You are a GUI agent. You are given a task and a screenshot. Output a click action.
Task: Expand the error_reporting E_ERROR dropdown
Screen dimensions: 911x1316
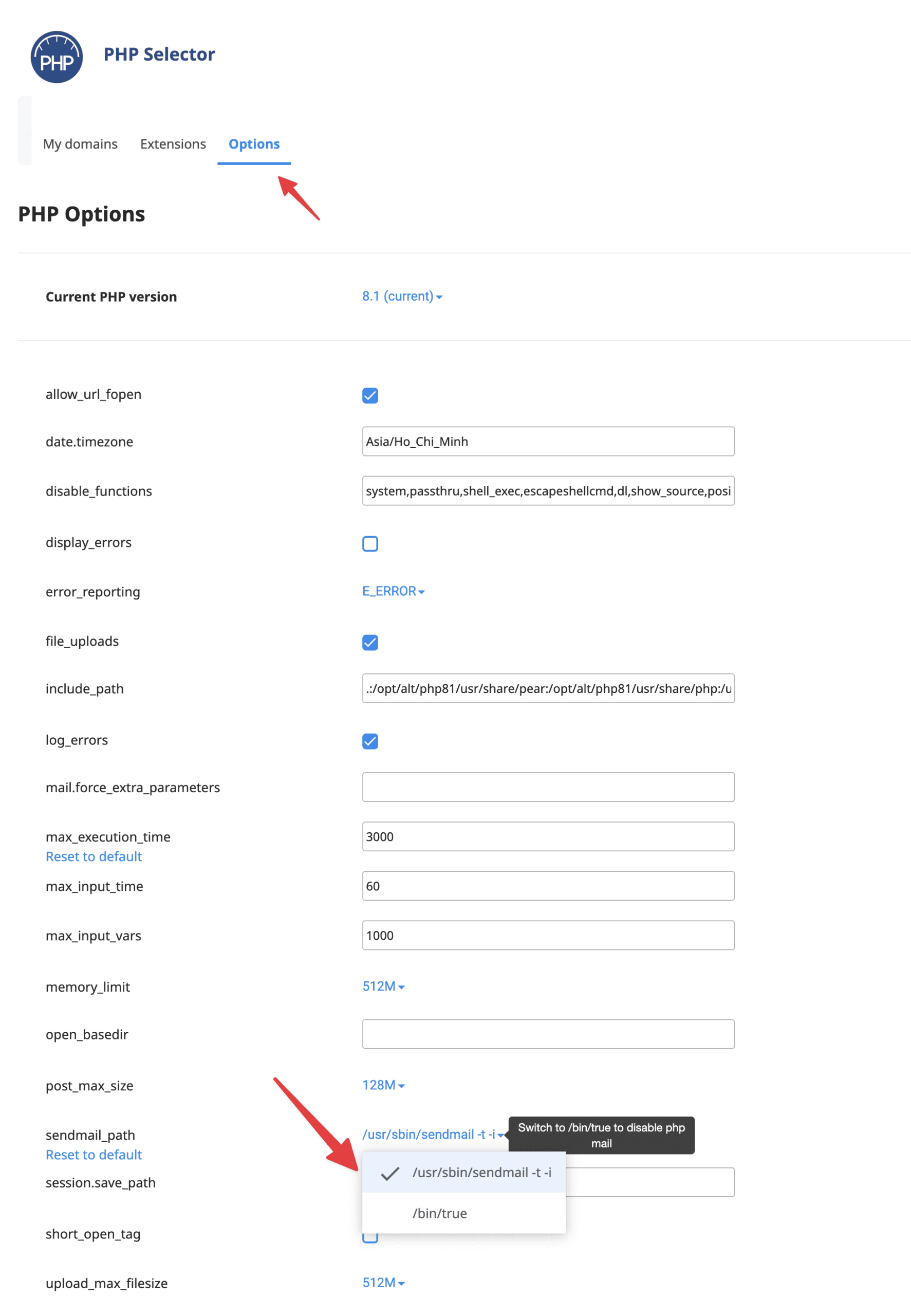tap(393, 591)
